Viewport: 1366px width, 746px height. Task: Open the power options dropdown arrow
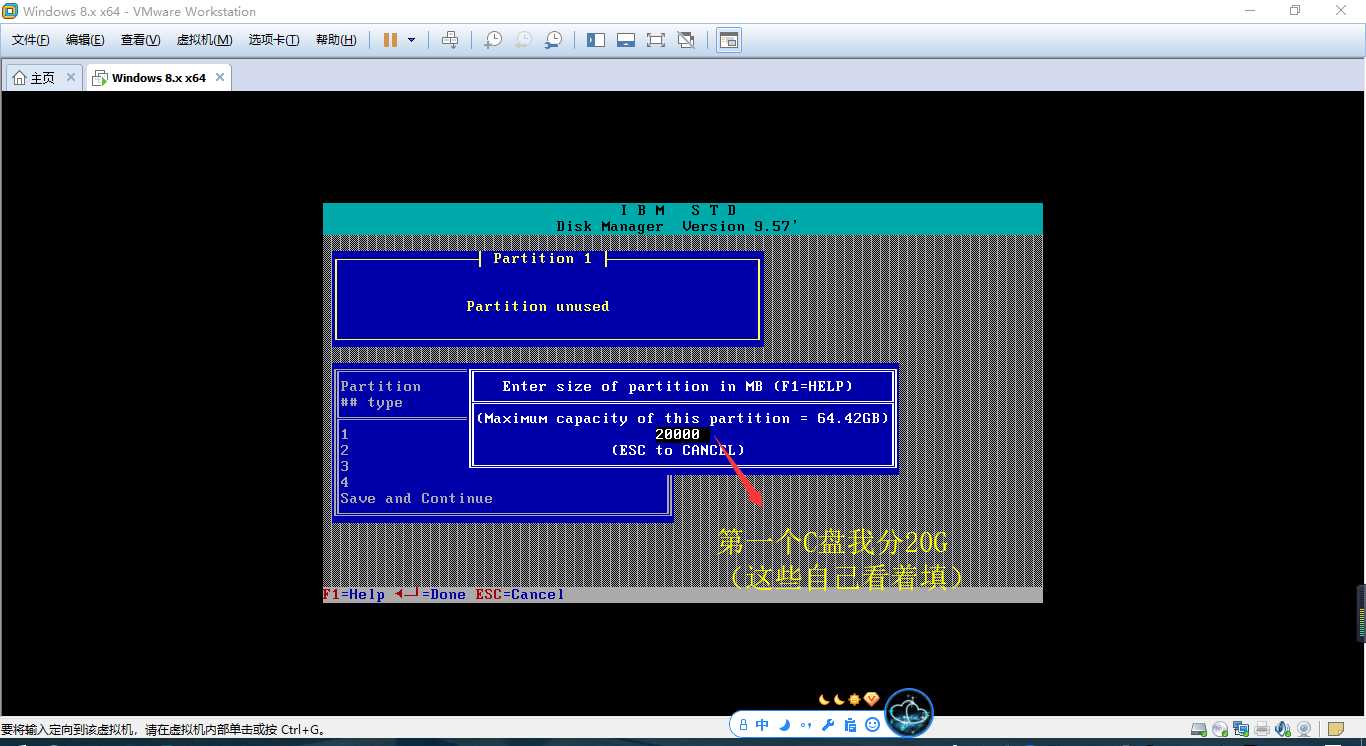point(411,40)
